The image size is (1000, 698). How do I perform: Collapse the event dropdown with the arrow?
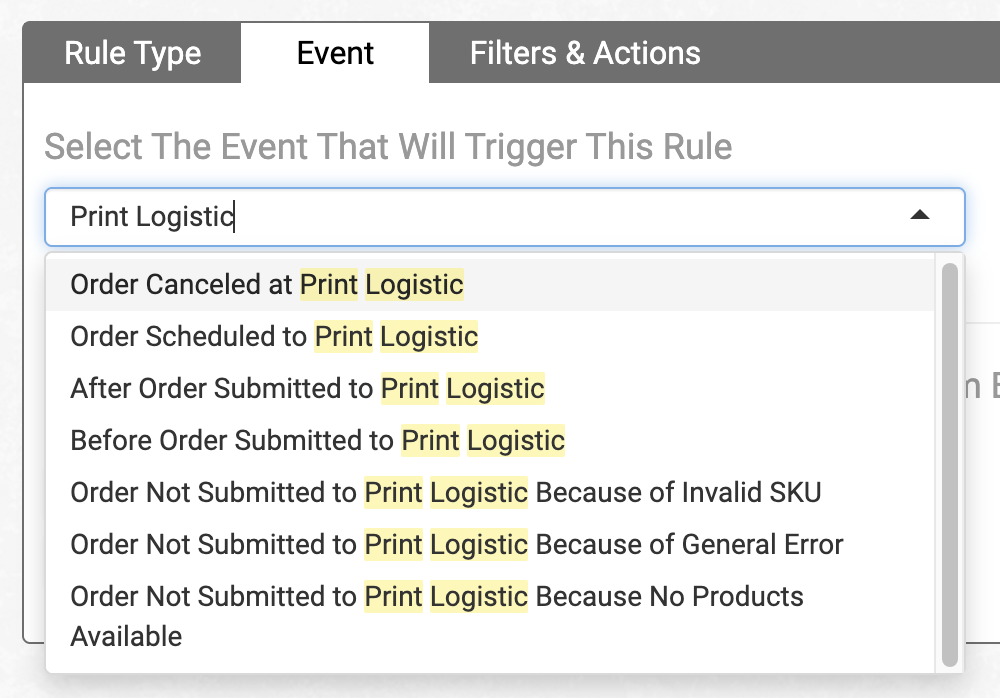coord(920,216)
